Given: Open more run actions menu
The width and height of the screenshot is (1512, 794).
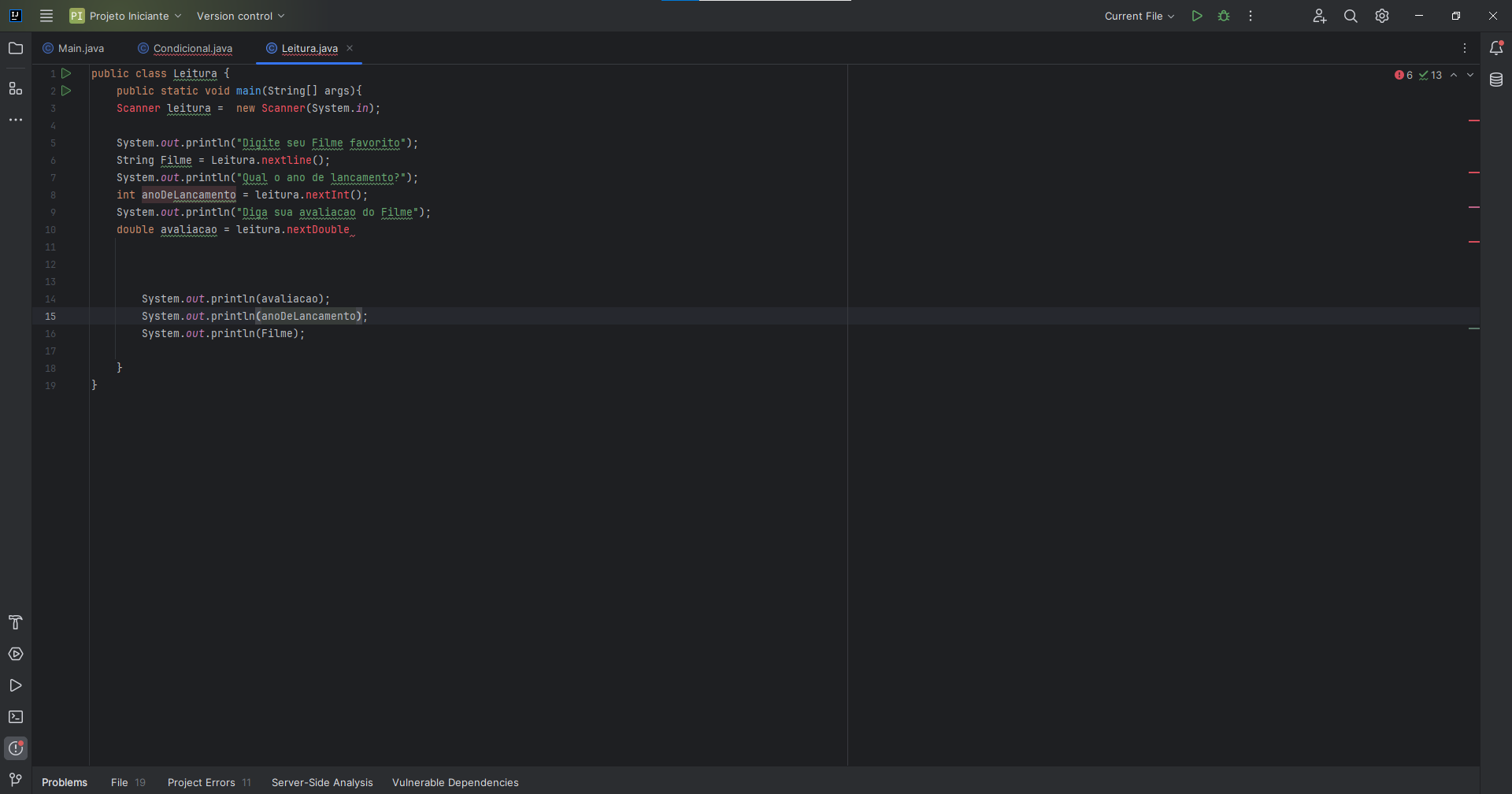Looking at the screenshot, I should click(1251, 16).
